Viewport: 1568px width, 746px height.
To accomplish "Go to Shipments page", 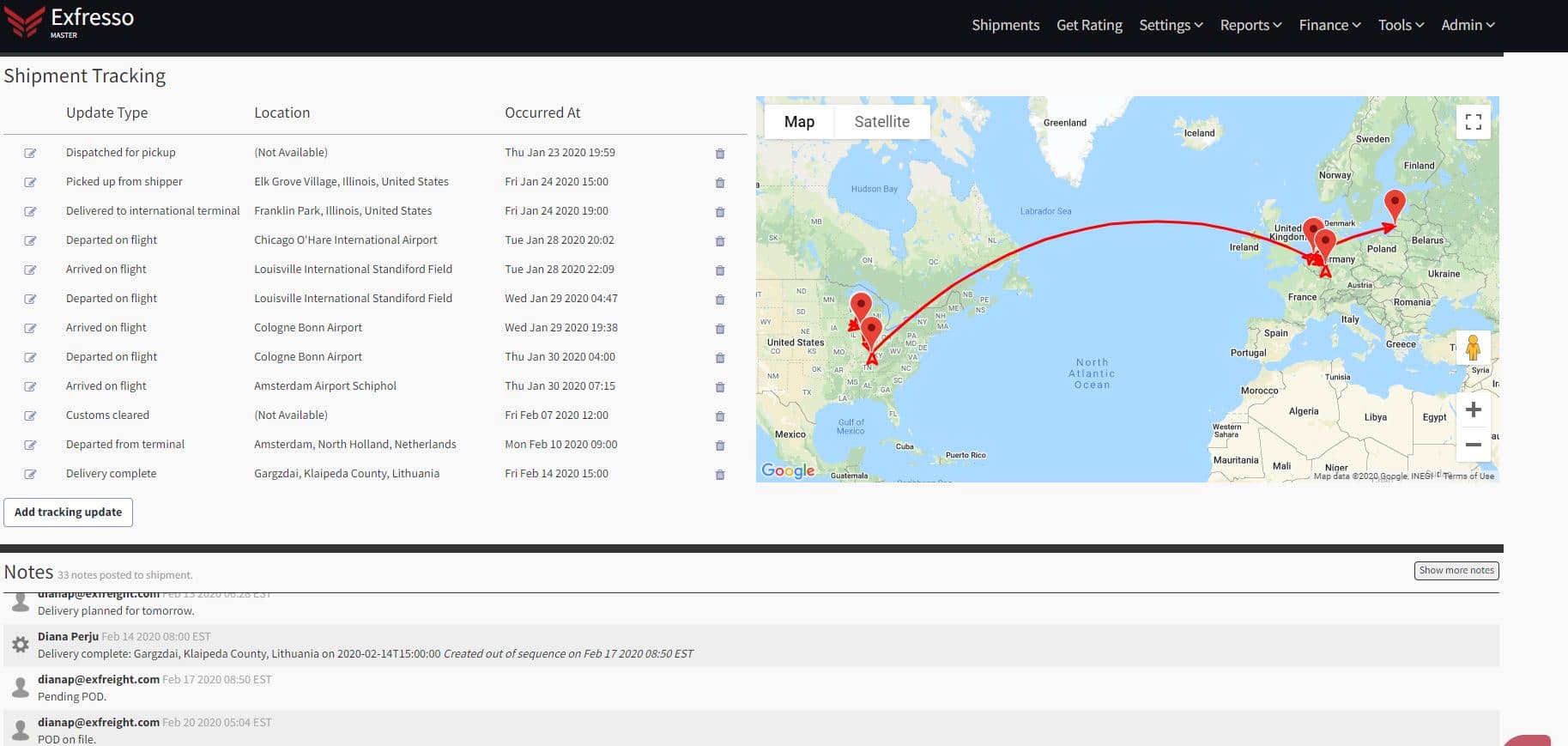I will (1005, 25).
